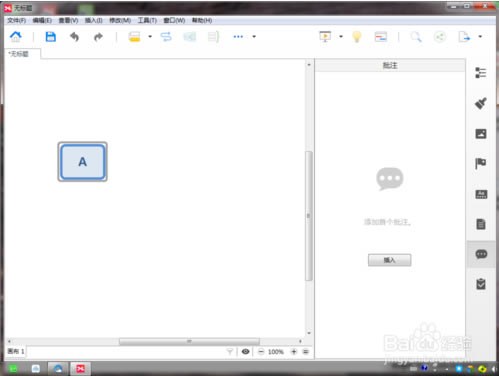Expand the topic insert dropdown arrow
This screenshot has height=376, width=499.
tap(150, 37)
